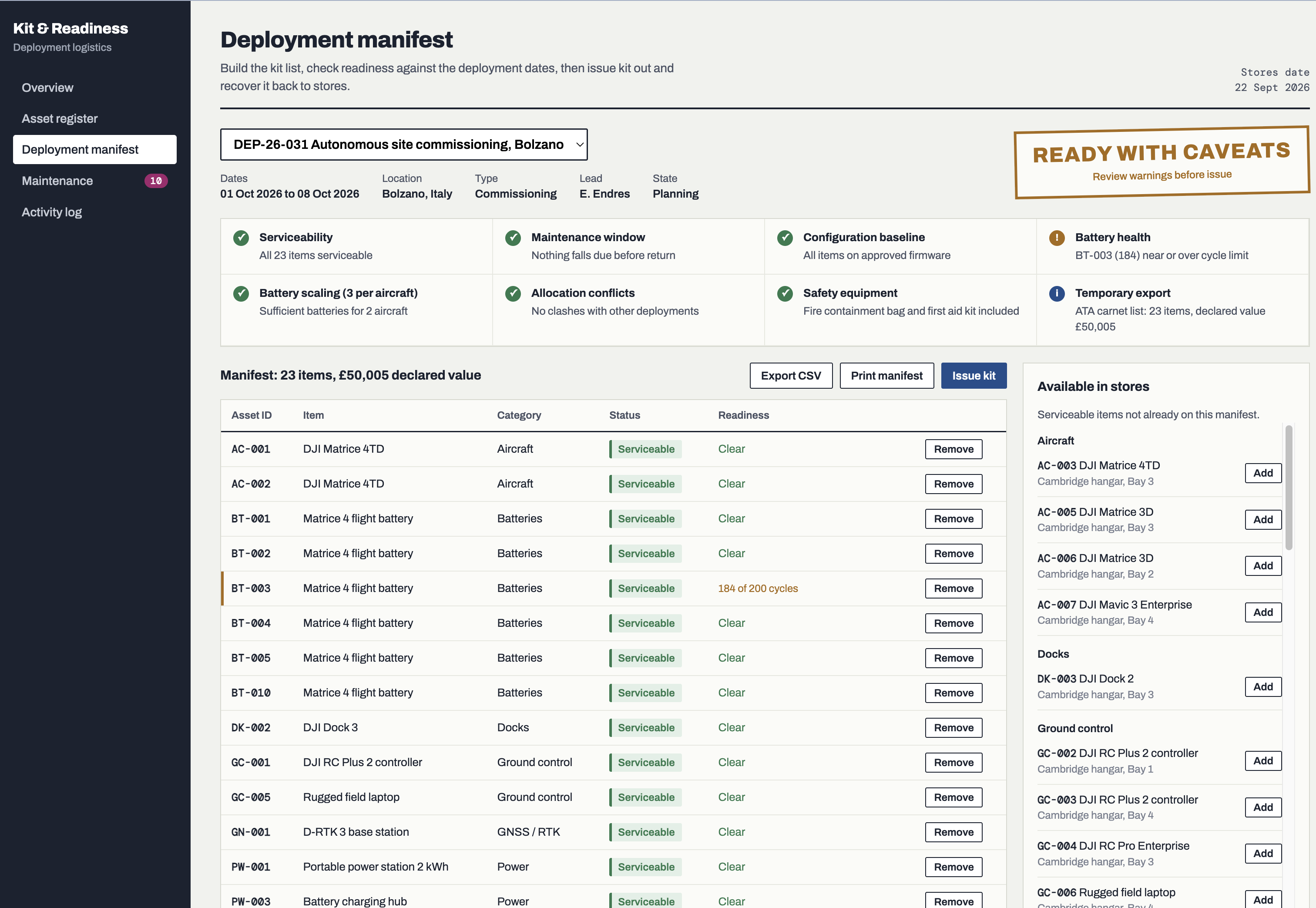Add GC-002 RC Plus 2 controller
The height and width of the screenshot is (908, 1316).
(x=1263, y=760)
